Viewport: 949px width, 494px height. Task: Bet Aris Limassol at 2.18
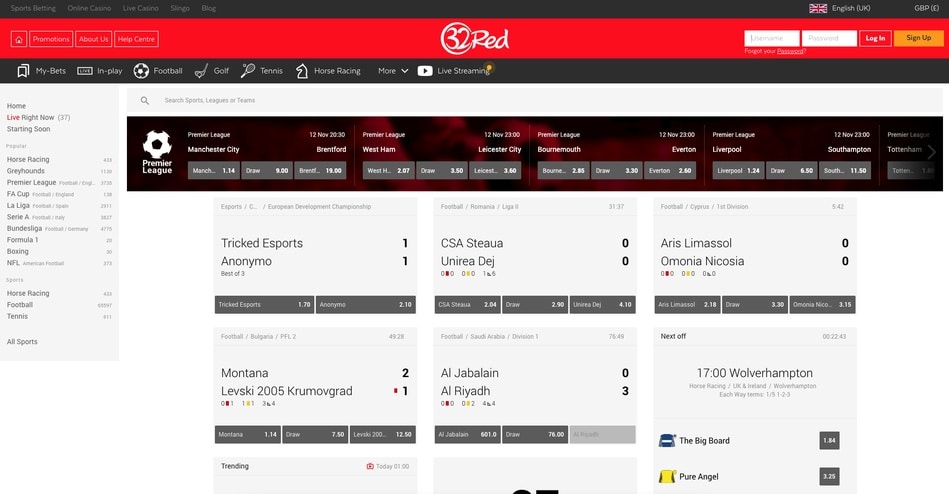[688, 305]
